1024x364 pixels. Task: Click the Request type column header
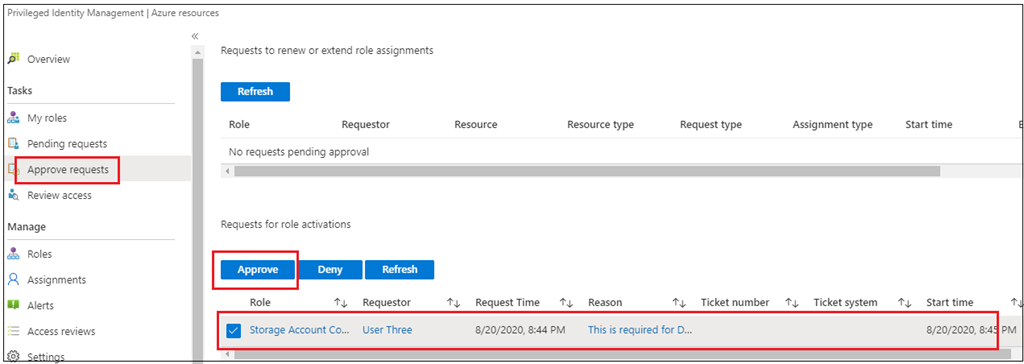(711, 124)
